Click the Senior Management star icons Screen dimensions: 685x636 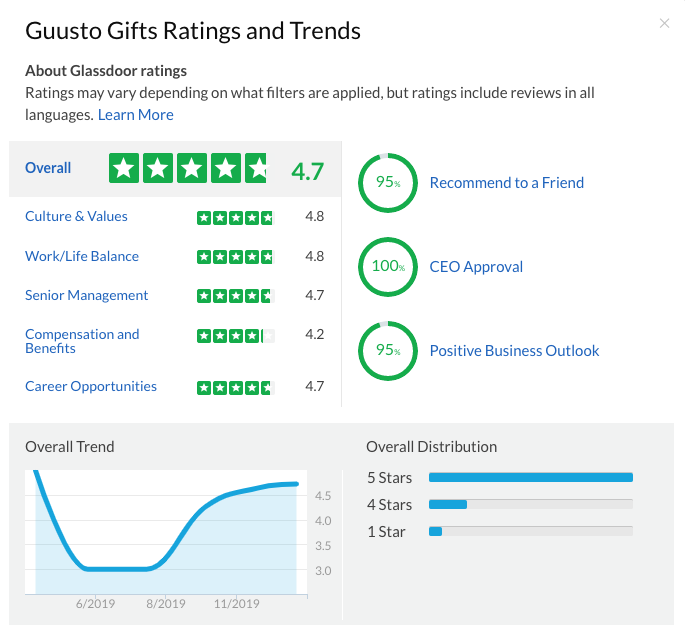click(235, 296)
